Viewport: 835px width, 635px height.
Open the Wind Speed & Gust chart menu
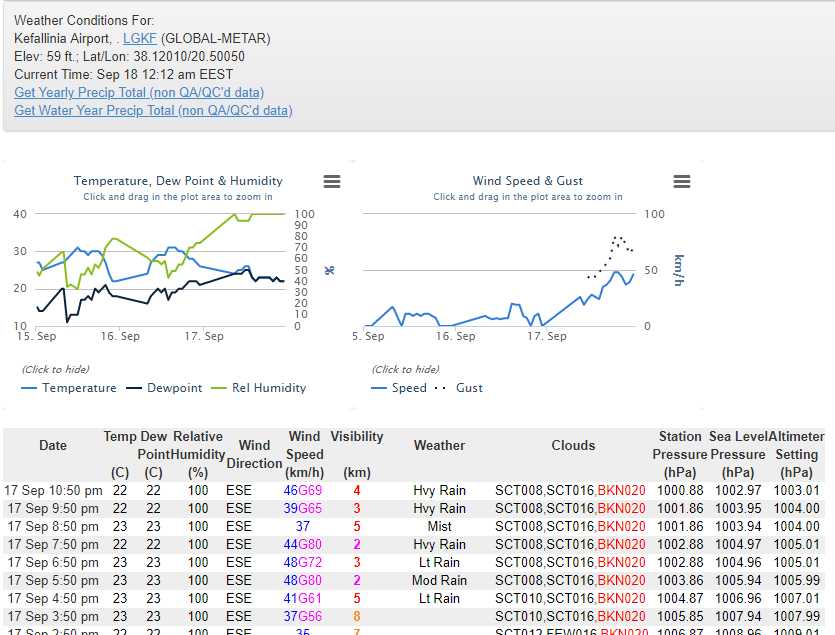pyautogui.click(x=682, y=182)
